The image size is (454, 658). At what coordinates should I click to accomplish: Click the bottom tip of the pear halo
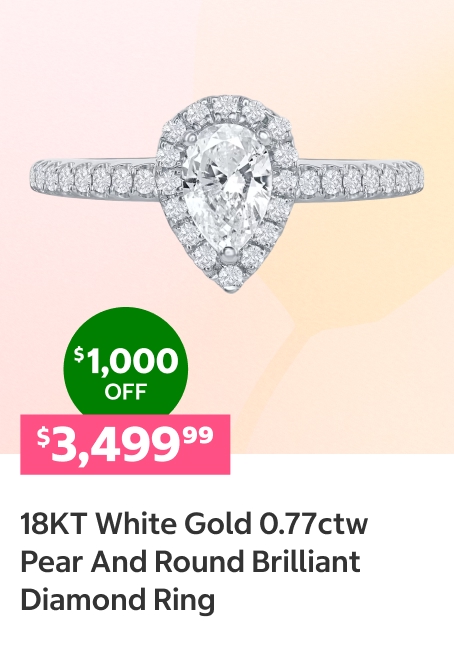(x=230, y=280)
